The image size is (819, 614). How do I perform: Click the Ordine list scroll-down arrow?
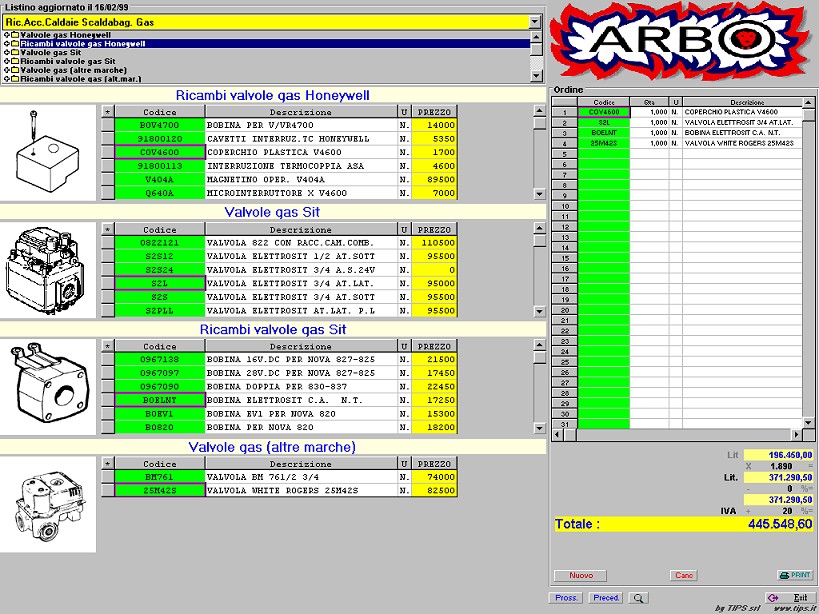(x=809, y=422)
